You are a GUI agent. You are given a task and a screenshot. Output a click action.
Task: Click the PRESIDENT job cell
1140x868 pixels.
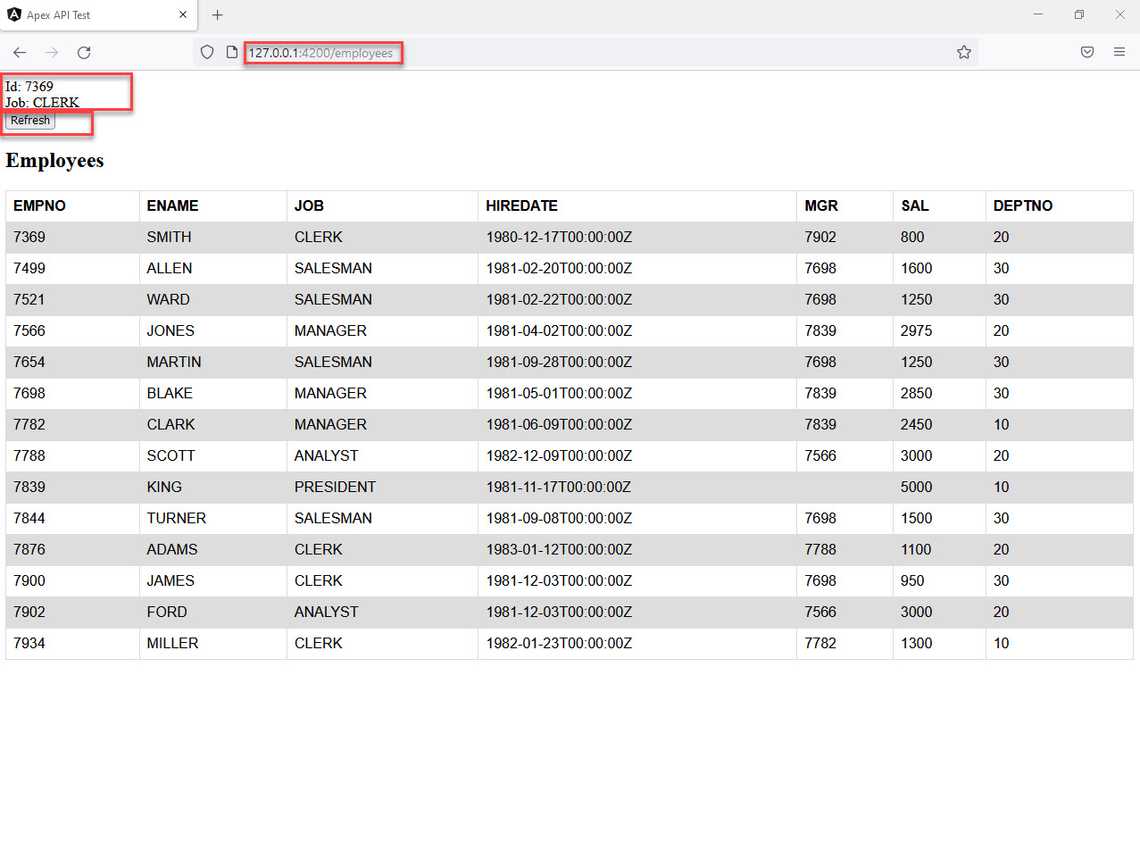335,487
